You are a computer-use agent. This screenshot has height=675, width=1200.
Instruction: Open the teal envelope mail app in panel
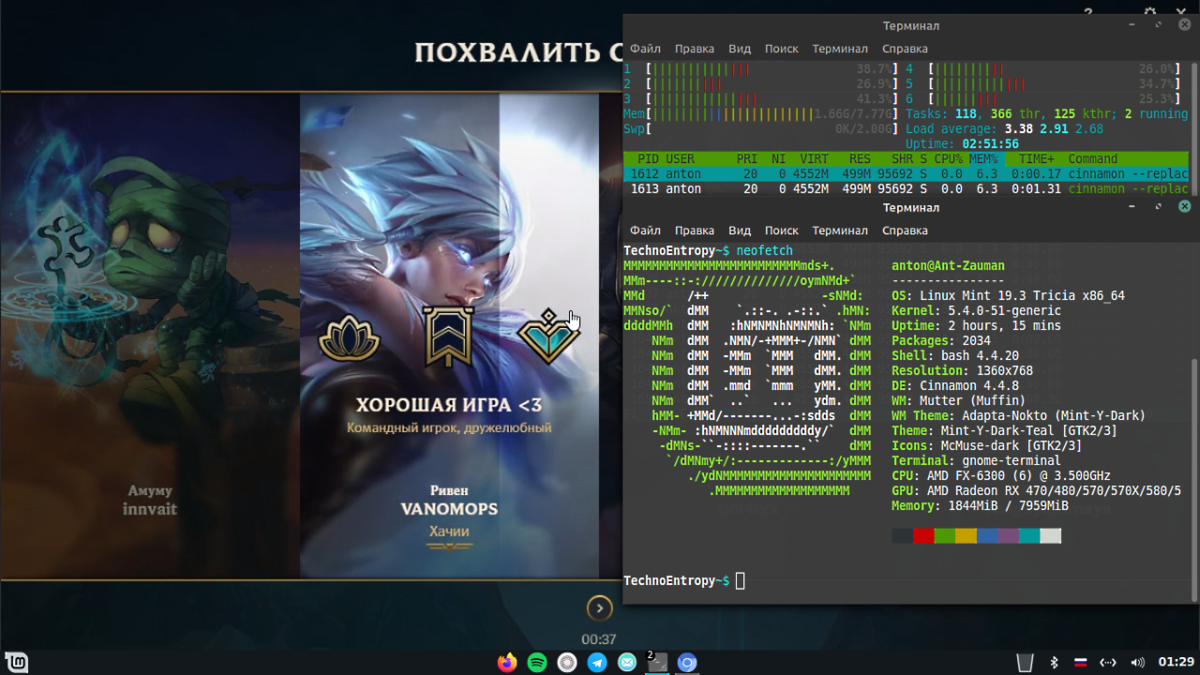coord(627,662)
